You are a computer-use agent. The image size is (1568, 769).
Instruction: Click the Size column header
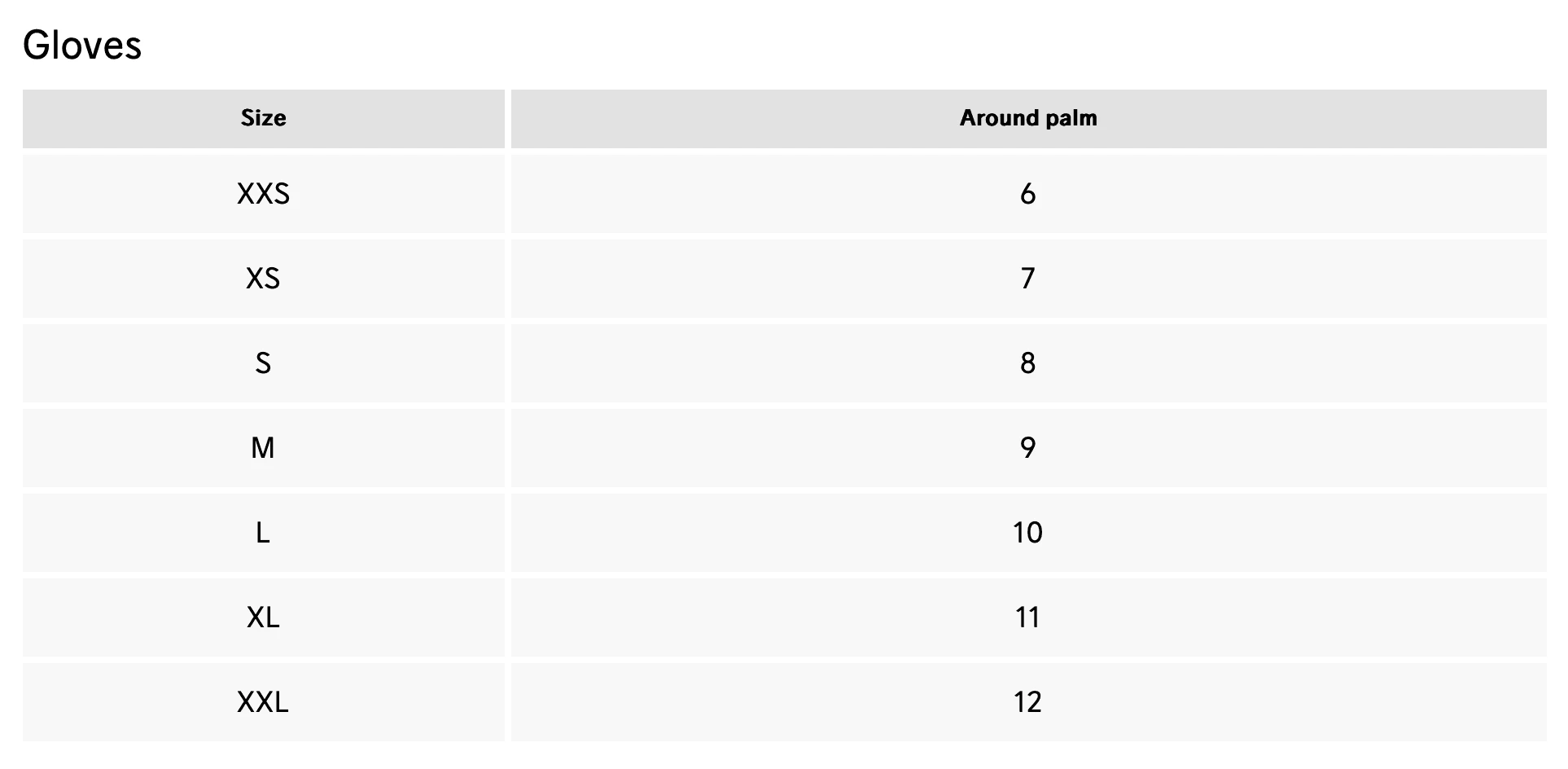(263, 118)
